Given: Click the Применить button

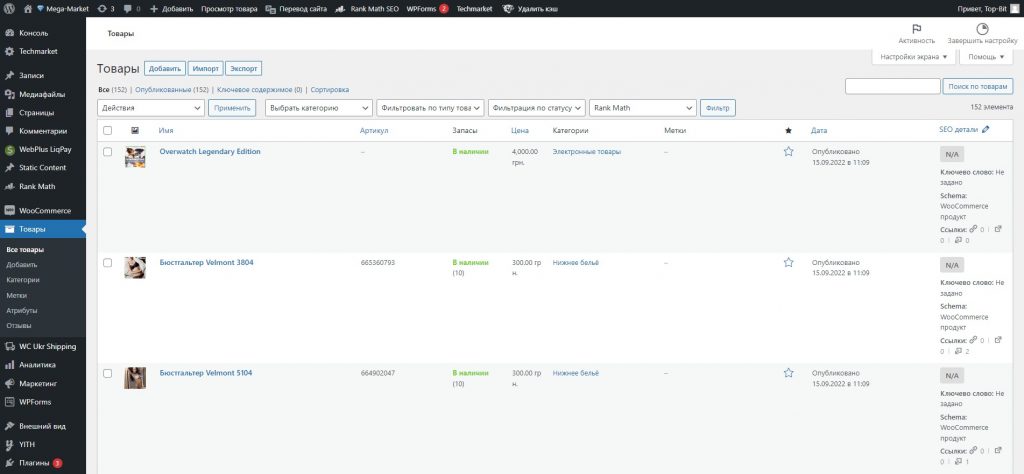Looking at the screenshot, I should [232, 108].
